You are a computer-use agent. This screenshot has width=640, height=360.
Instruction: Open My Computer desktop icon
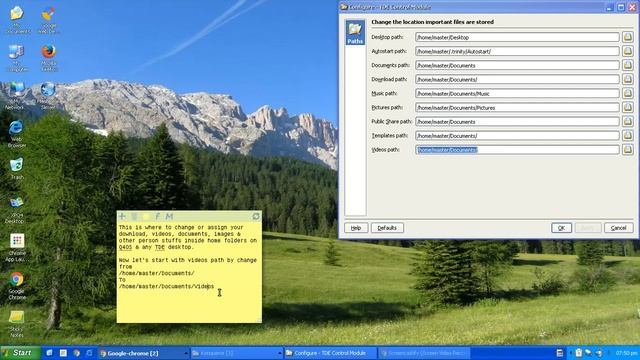click(17, 58)
